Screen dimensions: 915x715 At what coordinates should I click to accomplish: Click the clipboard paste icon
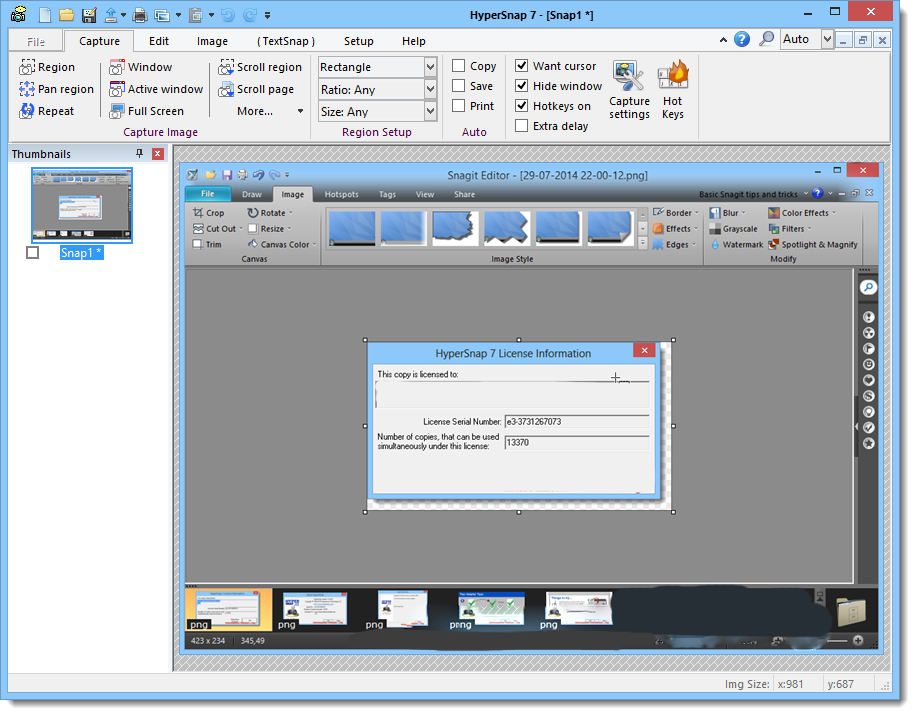point(196,15)
